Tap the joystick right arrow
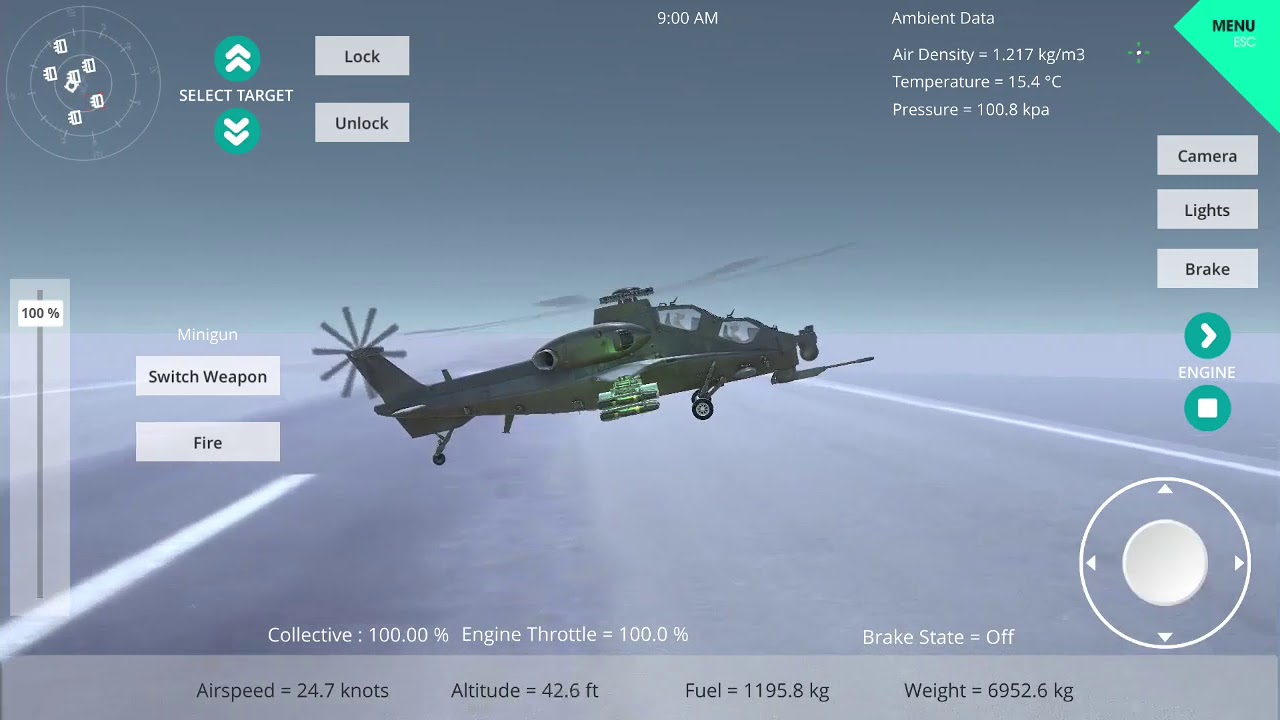Screen dimensions: 1280x720 point(1239,563)
